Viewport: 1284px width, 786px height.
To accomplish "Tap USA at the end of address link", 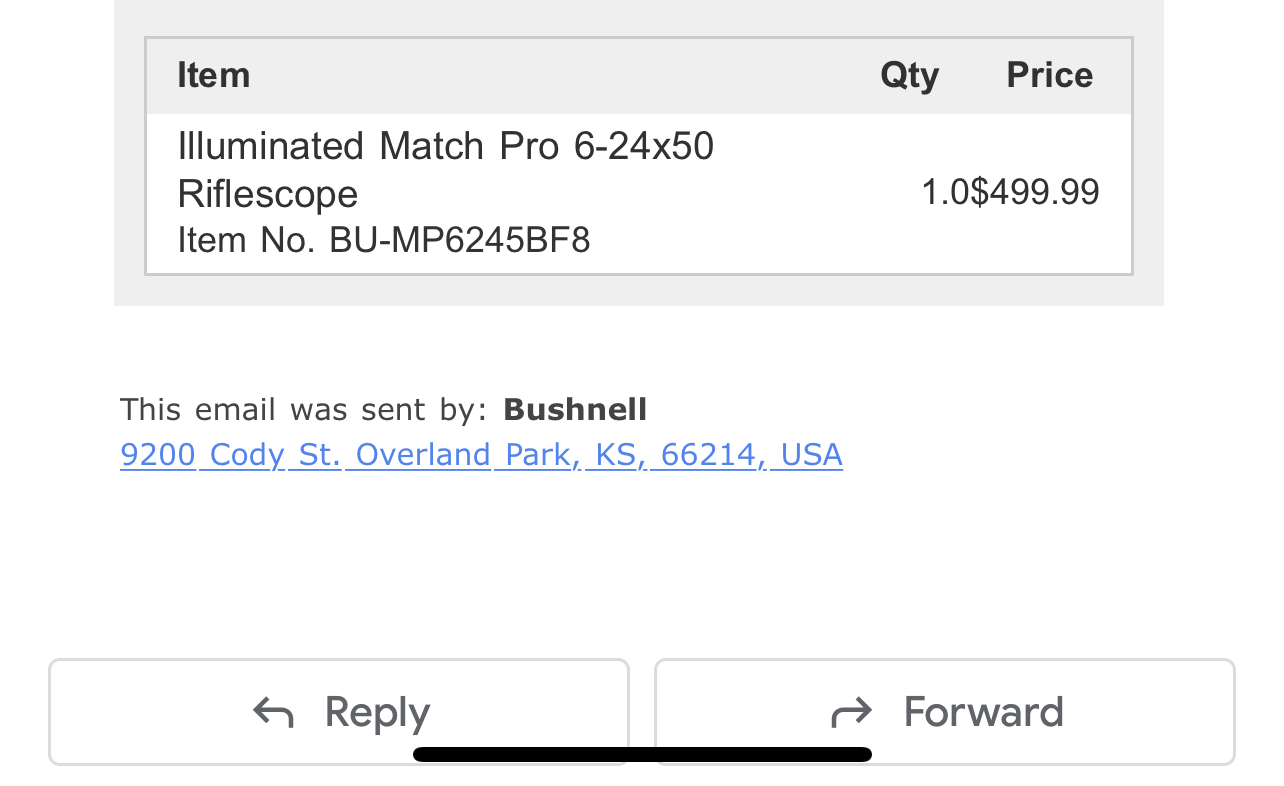I will [x=811, y=454].
